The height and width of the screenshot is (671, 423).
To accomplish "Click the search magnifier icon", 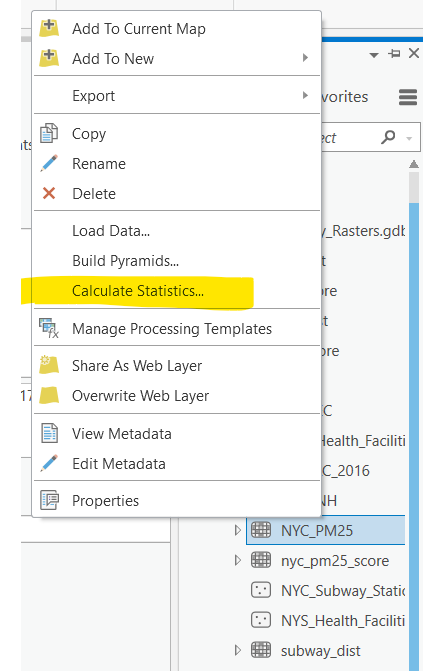I will (x=388, y=137).
